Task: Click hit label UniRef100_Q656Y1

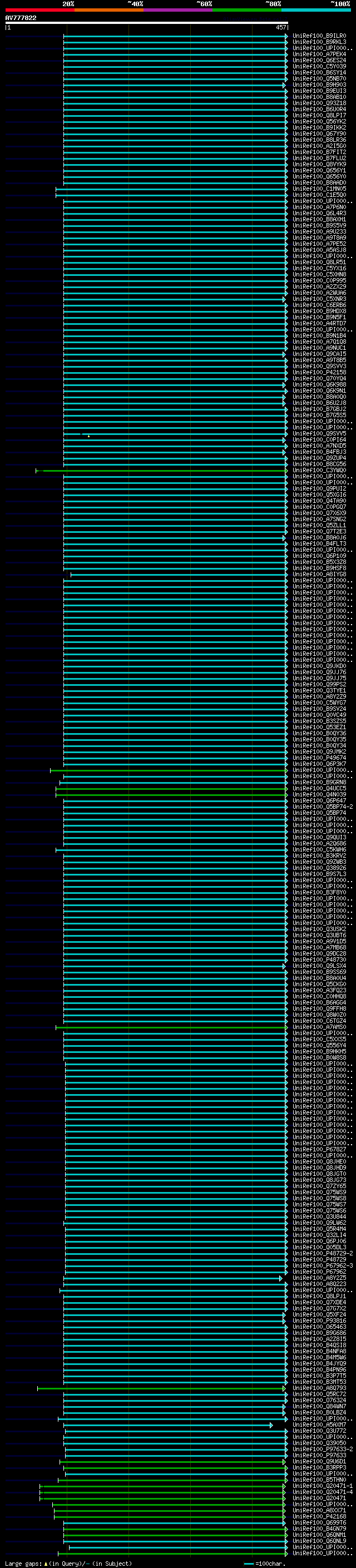Action: (319, 170)
